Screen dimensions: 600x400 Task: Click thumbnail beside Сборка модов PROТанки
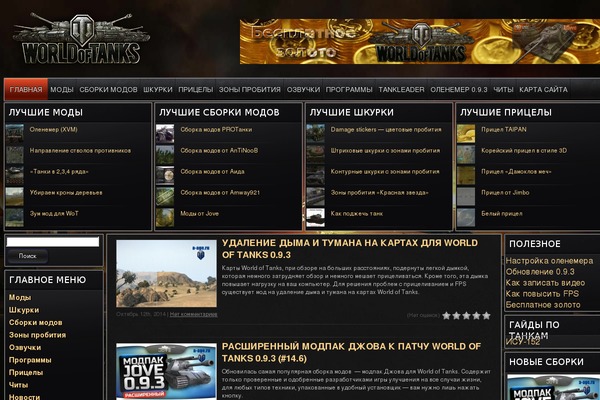coord(165,134)
